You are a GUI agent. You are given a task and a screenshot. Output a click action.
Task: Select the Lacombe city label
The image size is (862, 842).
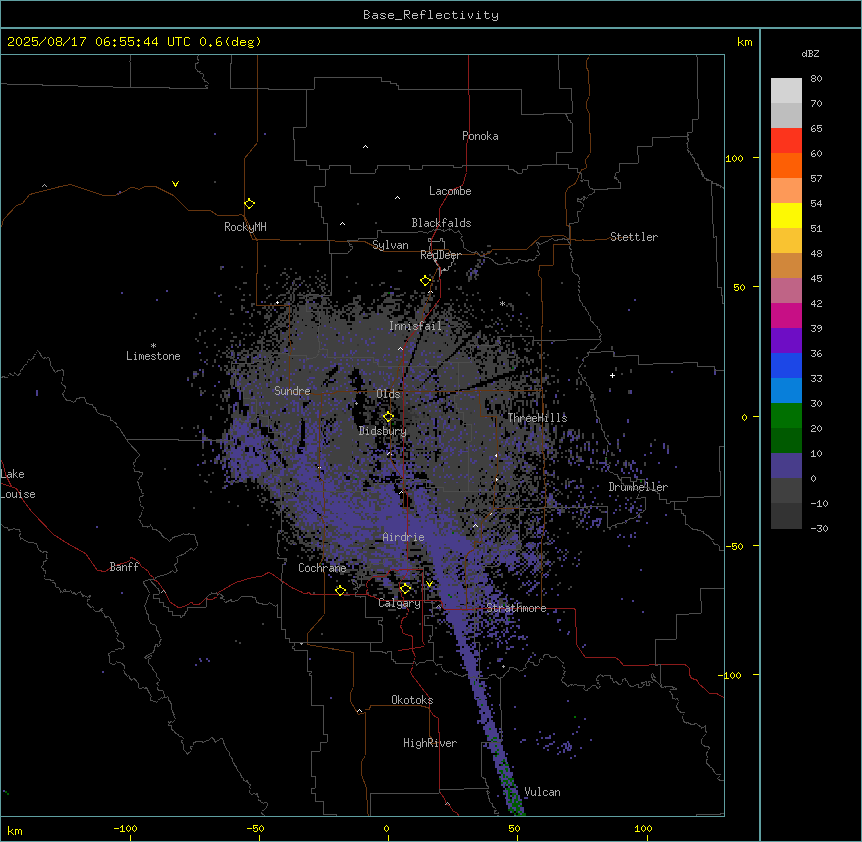pyautogui.click(x=450, y=191)
